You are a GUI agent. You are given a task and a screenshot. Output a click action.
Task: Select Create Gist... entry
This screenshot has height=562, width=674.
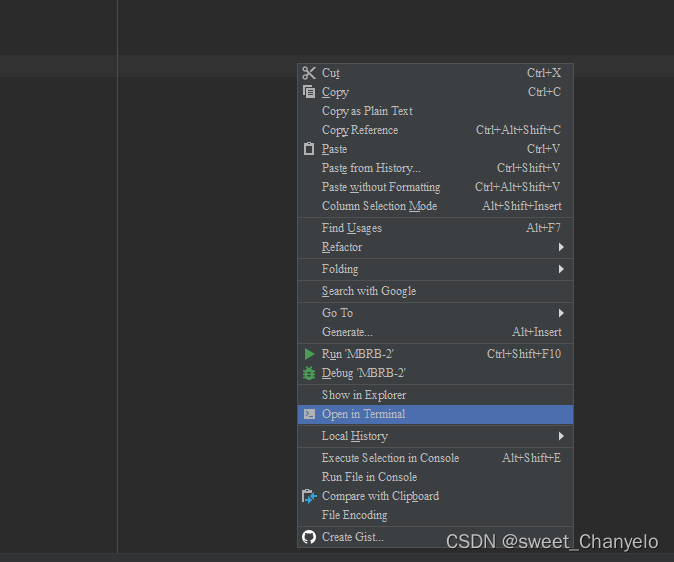[435, 537]
